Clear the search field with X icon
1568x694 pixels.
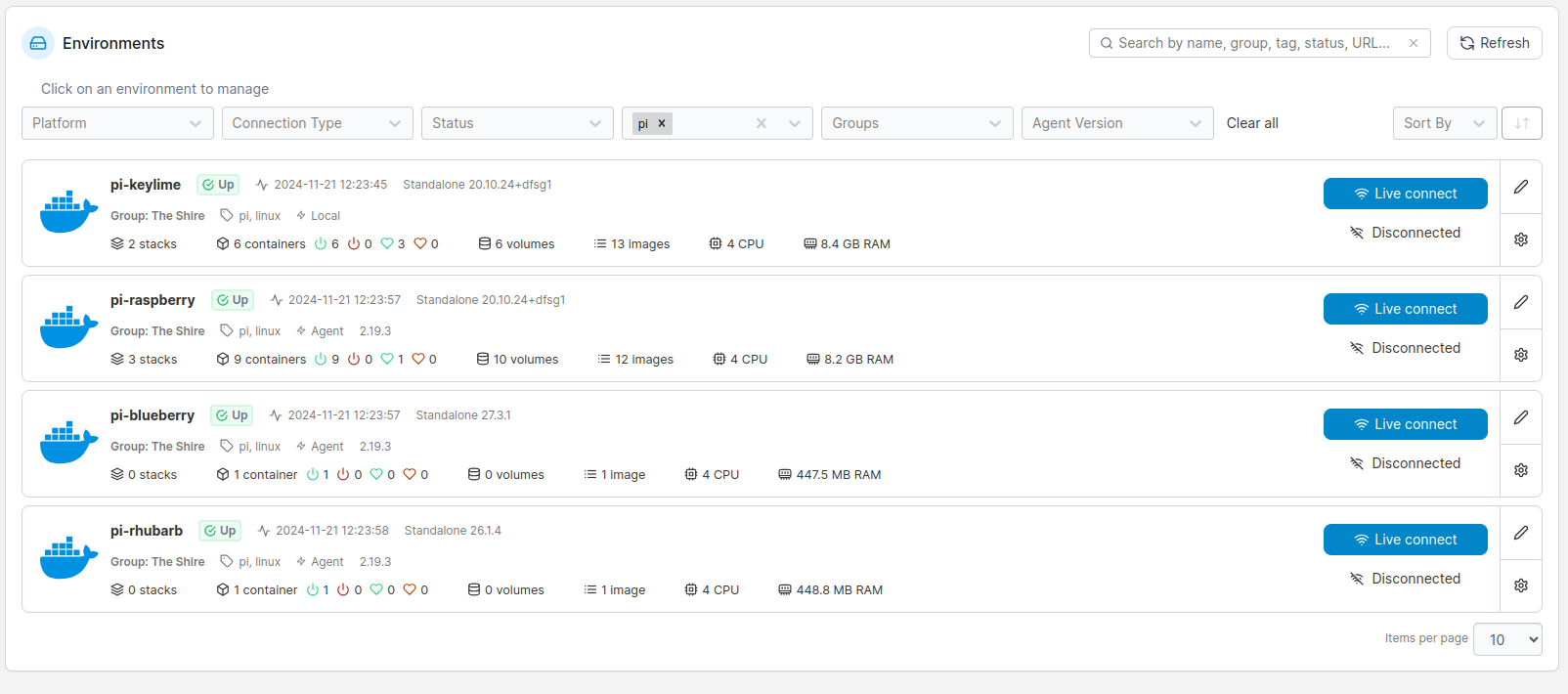point(1414,43)
